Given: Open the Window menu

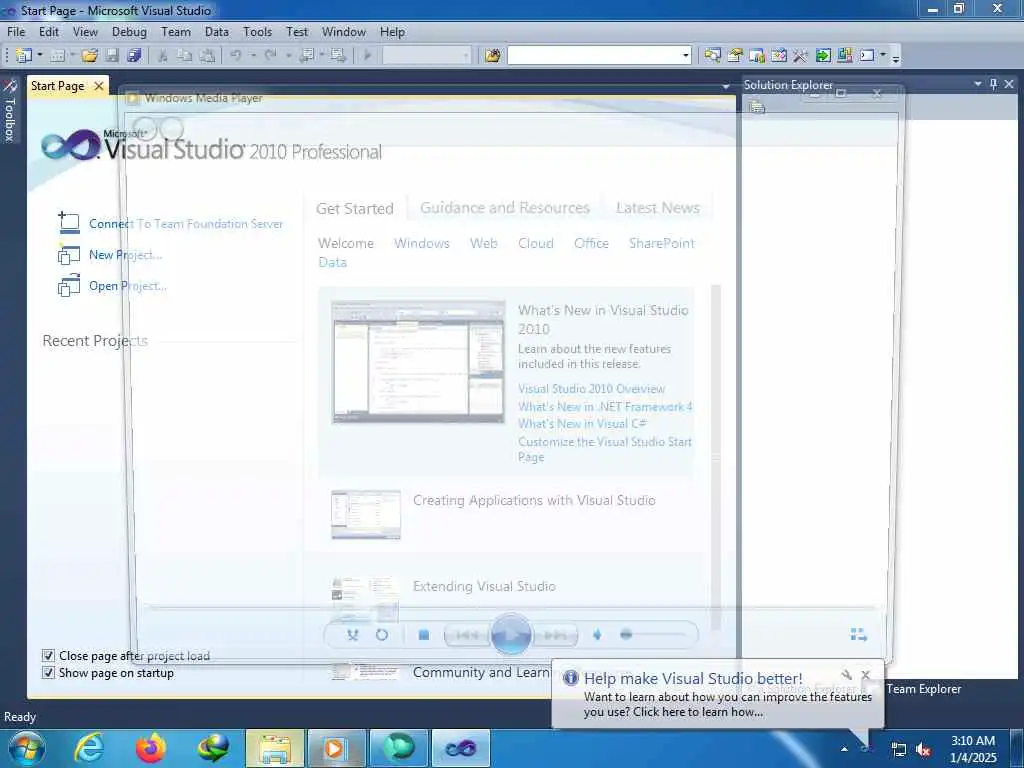Looking at the screenshot, I should point(344,31).
